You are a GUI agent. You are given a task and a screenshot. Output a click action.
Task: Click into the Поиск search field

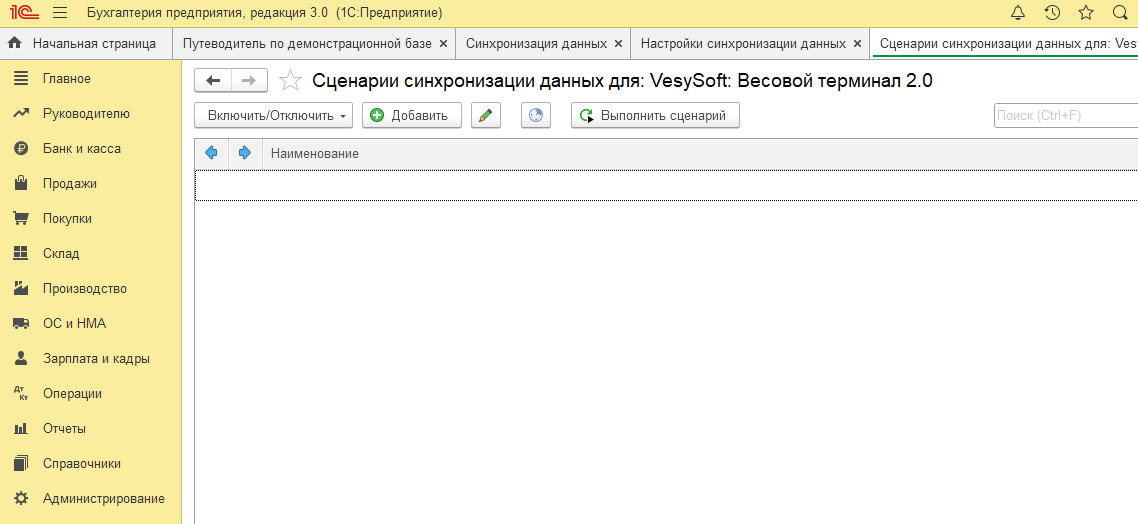pos(1065,116)
